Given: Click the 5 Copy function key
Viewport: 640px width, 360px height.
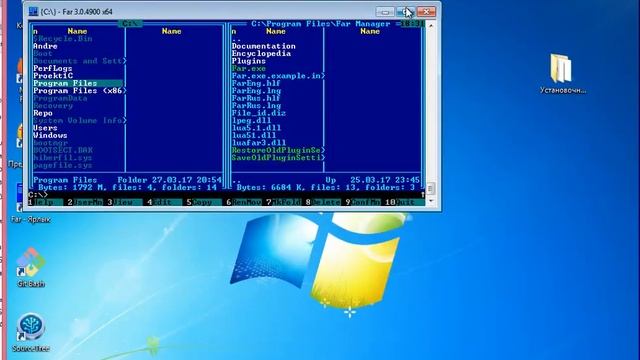Looking at the screenshot, I should pyautogui.click(x=204, y=202).
